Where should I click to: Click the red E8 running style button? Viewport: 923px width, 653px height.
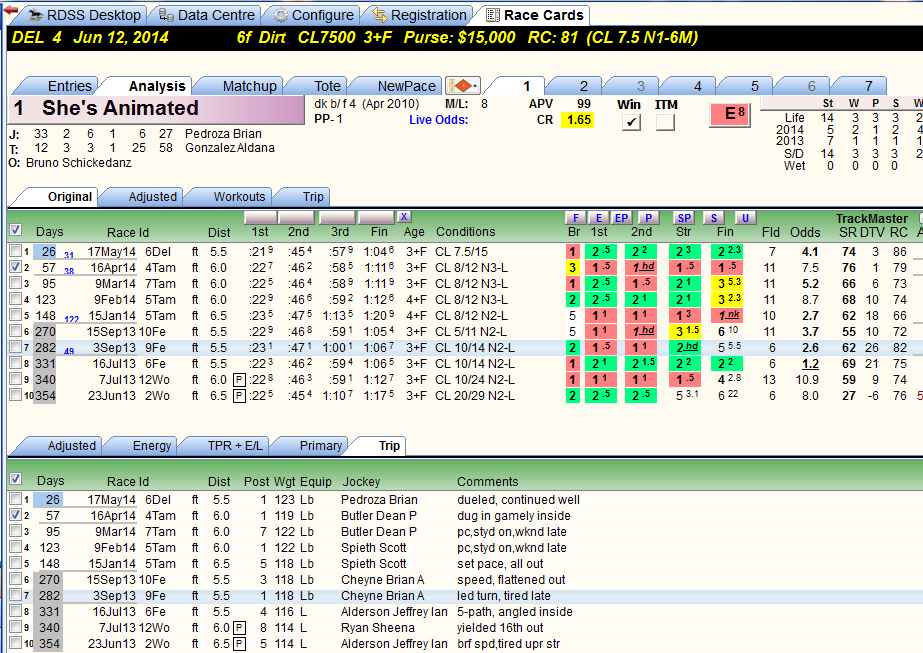(730, 114)
